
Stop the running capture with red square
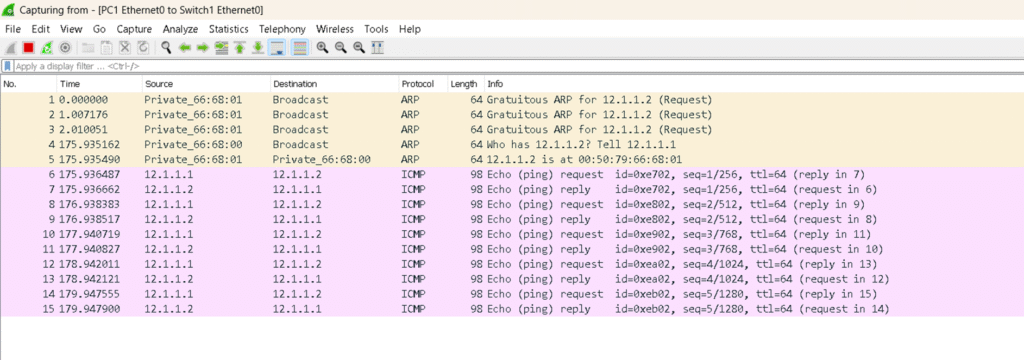(x=28, y=47)
